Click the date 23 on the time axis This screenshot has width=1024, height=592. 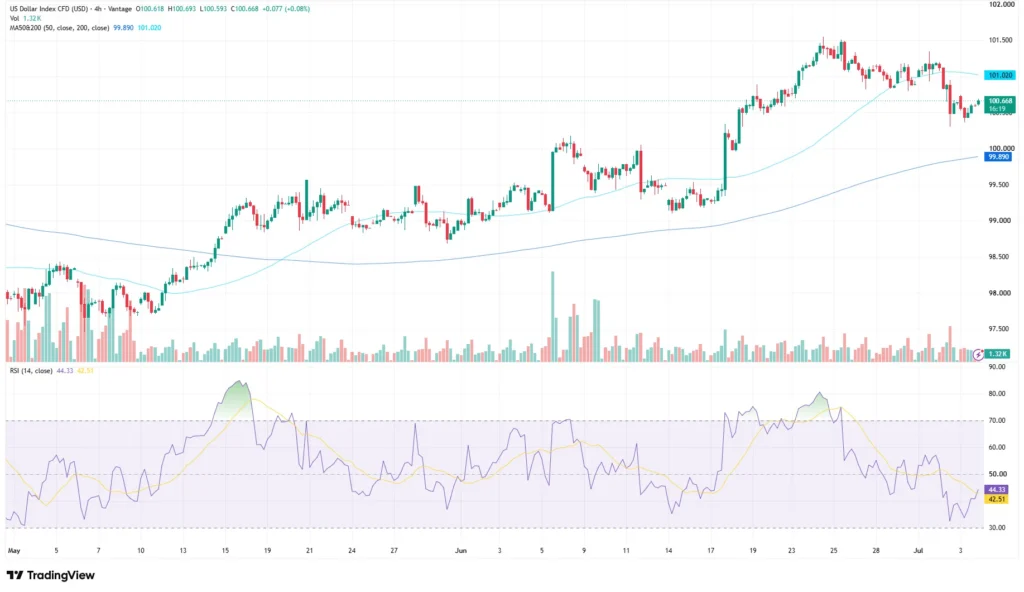tap(792, 551)
